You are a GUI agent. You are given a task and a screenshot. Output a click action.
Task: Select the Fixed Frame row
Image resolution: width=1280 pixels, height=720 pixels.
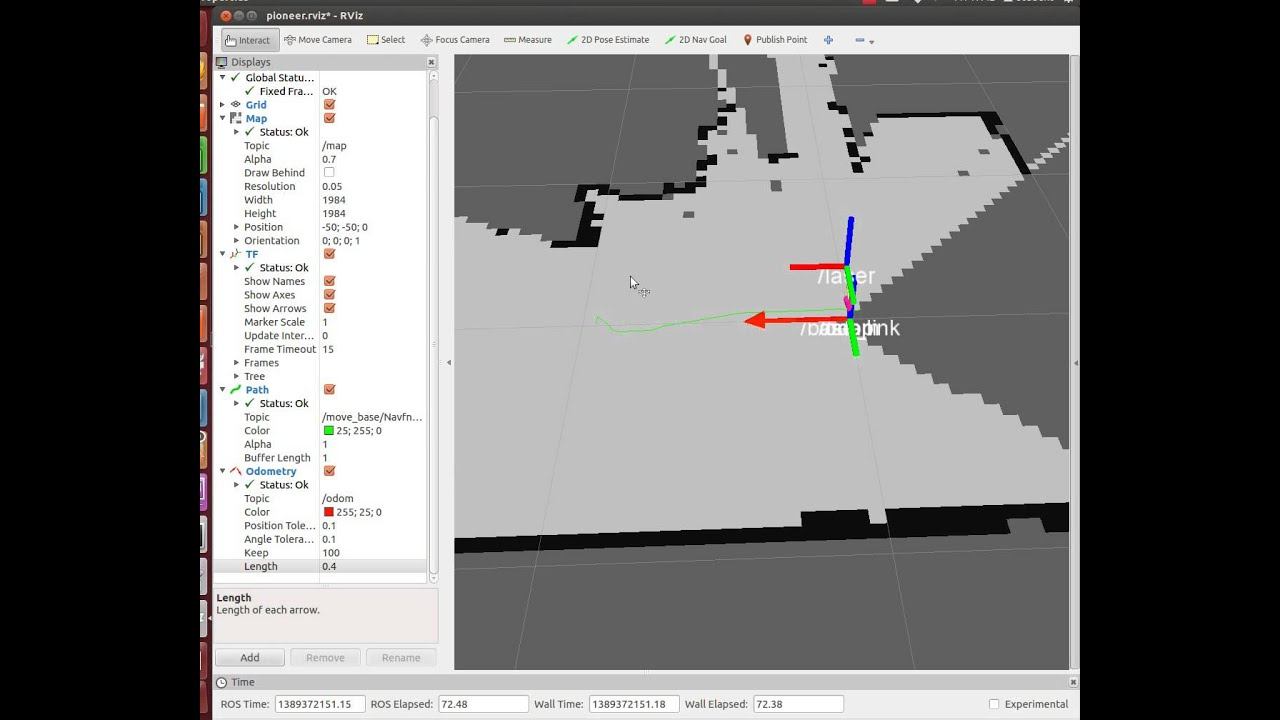[320, 91]
